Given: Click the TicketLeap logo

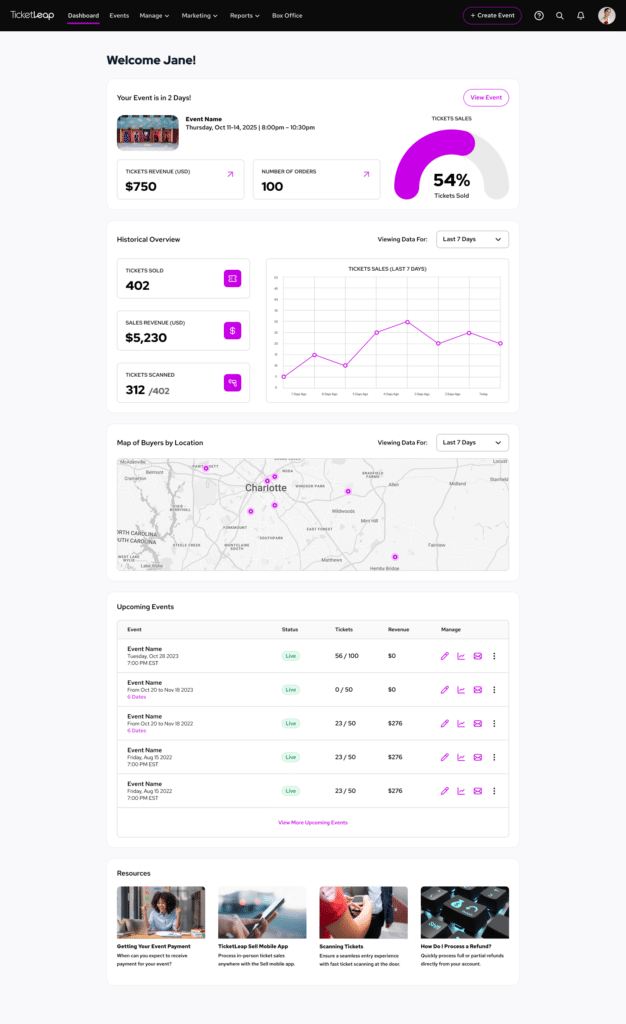Looking at the screenshot, I should tap(32, 15).
